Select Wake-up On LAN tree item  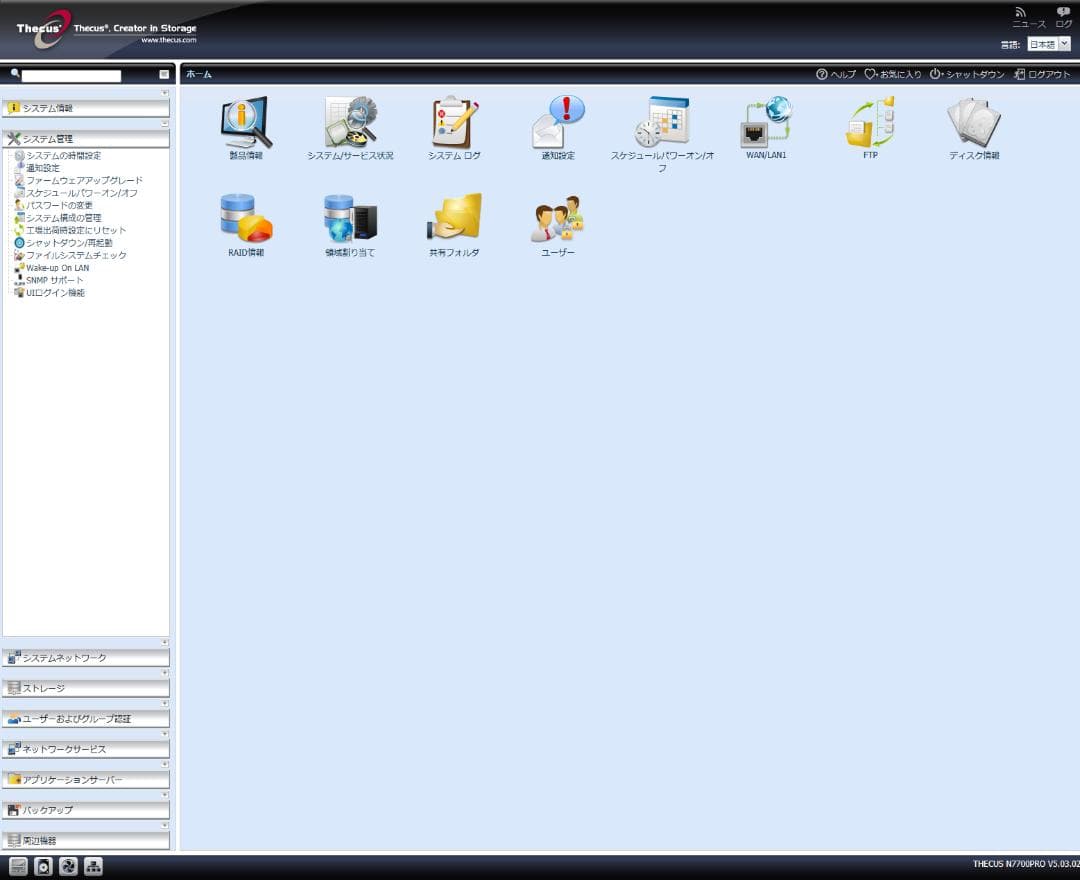point(57,268)
